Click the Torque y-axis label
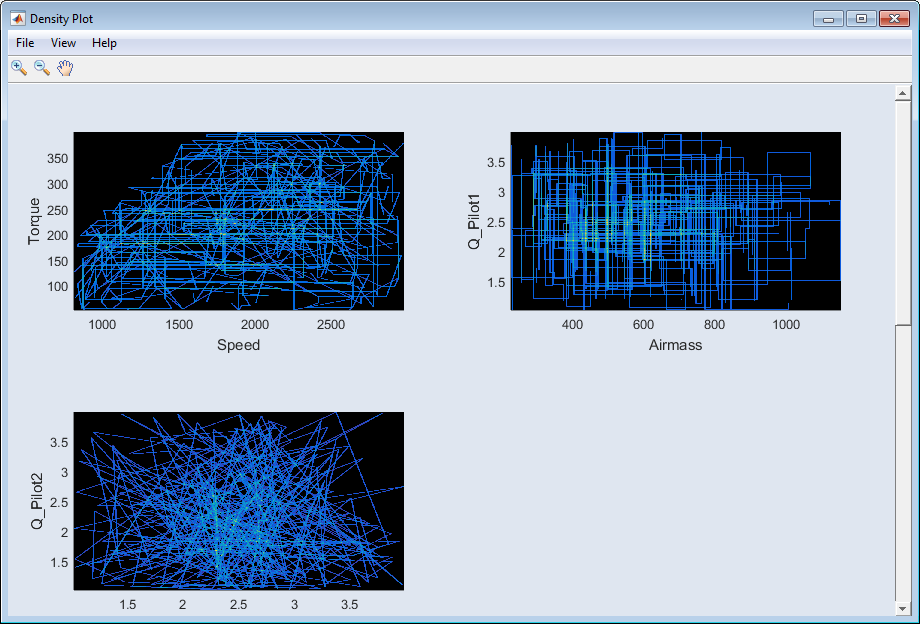The width and height of the screenshot is (920, 624). 35,221
